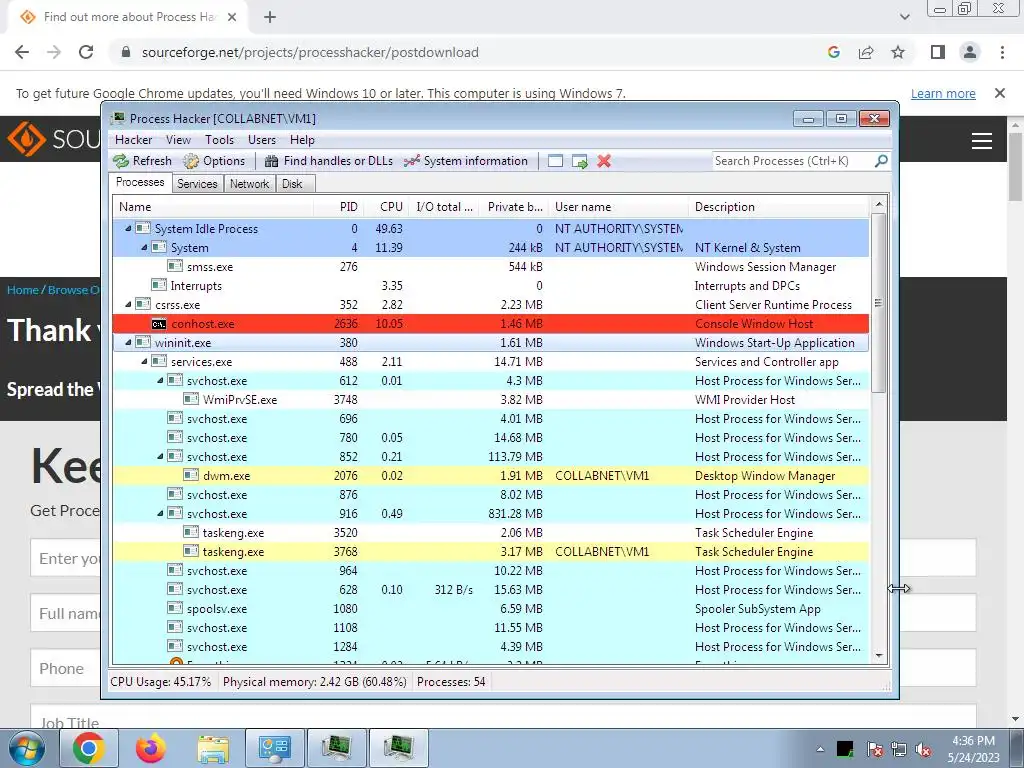Click the Refresh toolbar icon
Image resolution: width=1024 pixels, height=768 pixels.
click(121, 161)
